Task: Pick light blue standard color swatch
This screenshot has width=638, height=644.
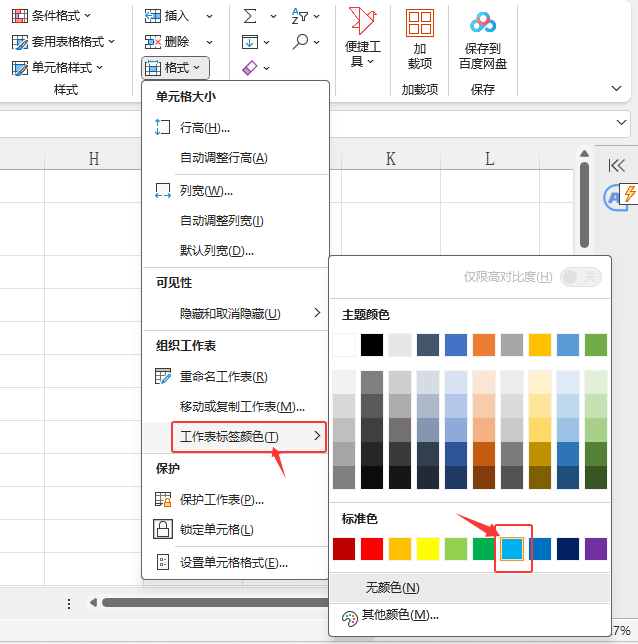Action: point(512,549)
